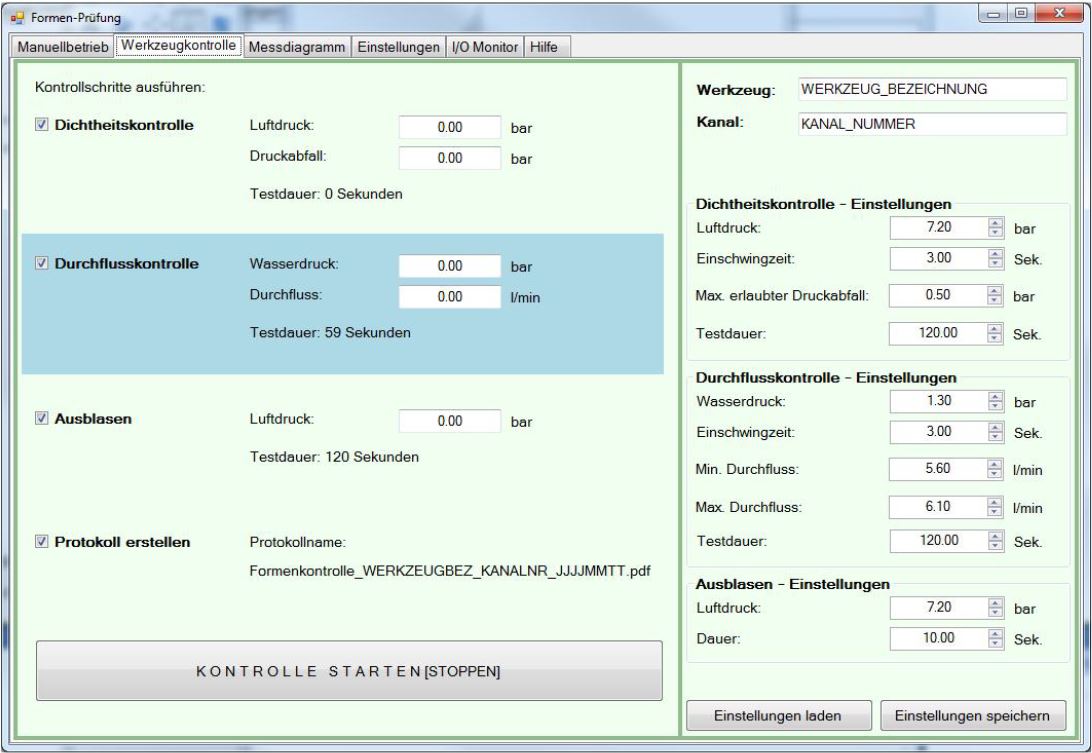Click Einstellungen speichern button
The height and width of the screenshot is (753, 1092).
973,716
